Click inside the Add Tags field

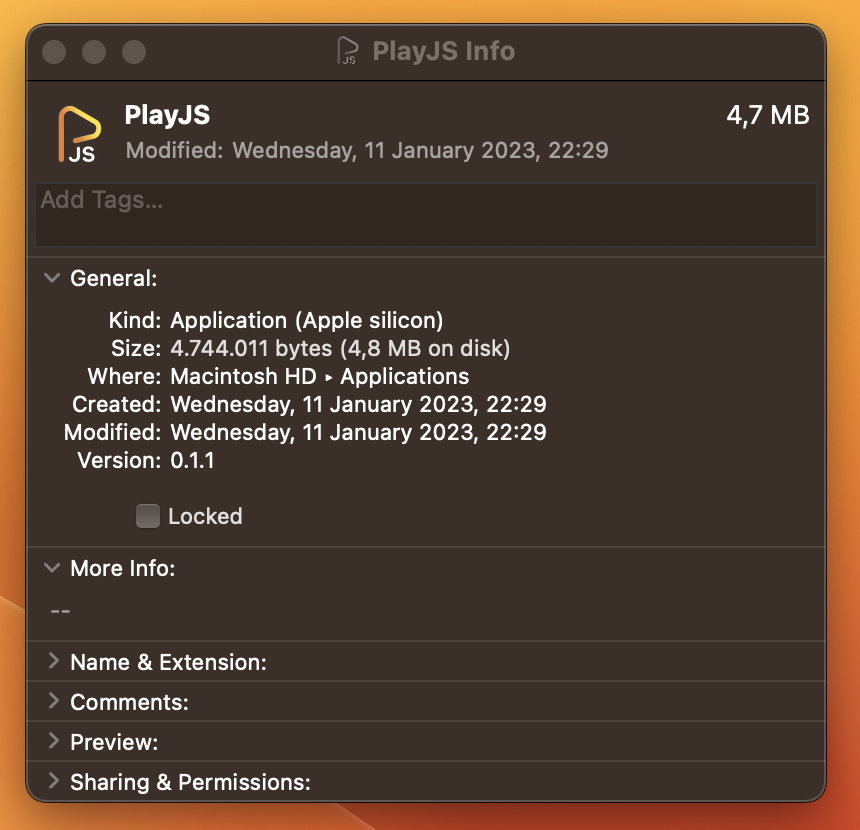tap(425, 215)
